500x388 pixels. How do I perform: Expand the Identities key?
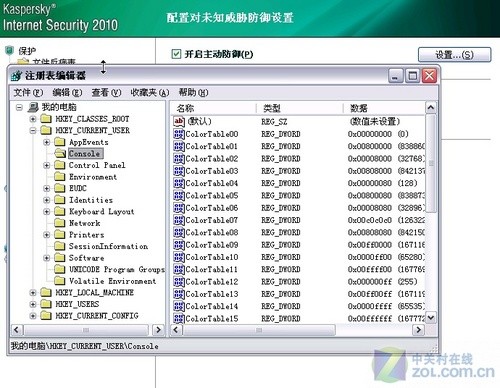(x=47, y=200)
